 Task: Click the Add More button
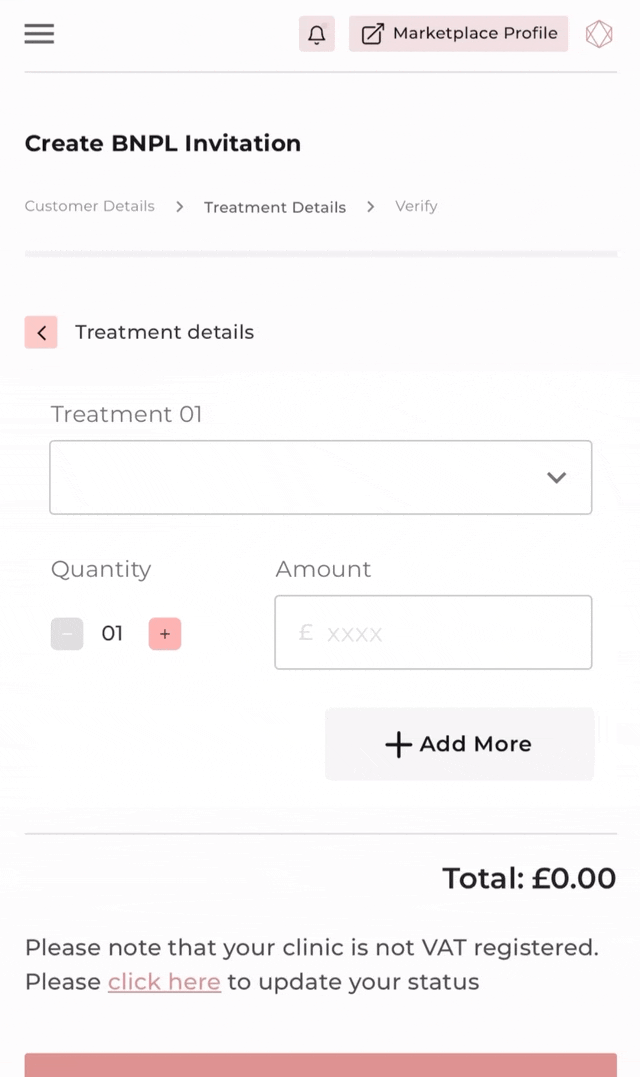tap(459, 744)
